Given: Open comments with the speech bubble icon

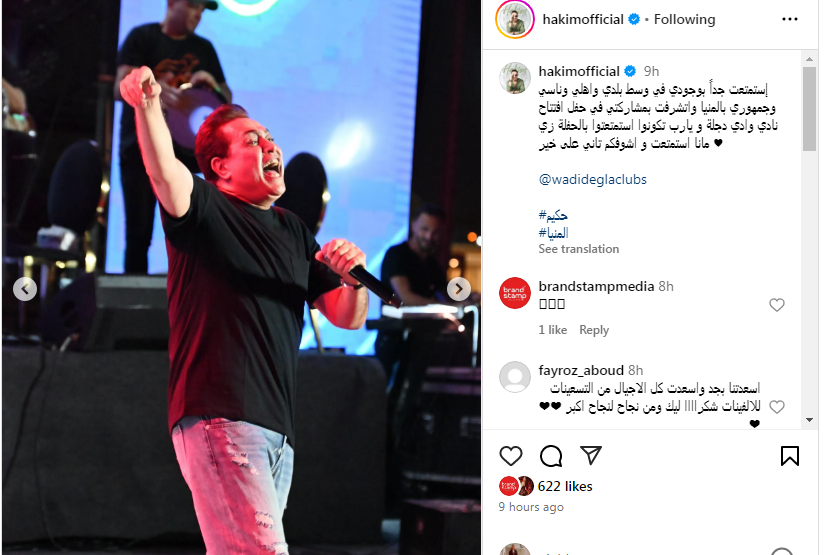Looking at the screenshot, I should click(x=551, y=456).
